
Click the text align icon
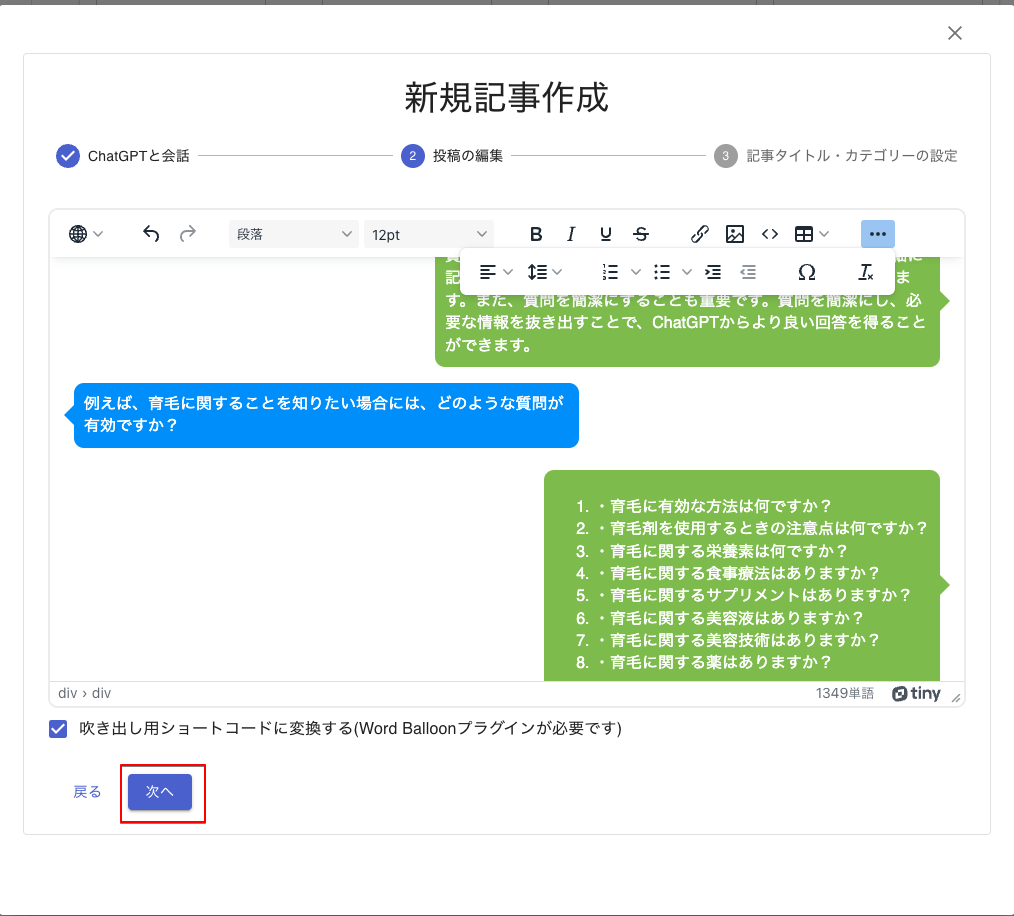488,272
